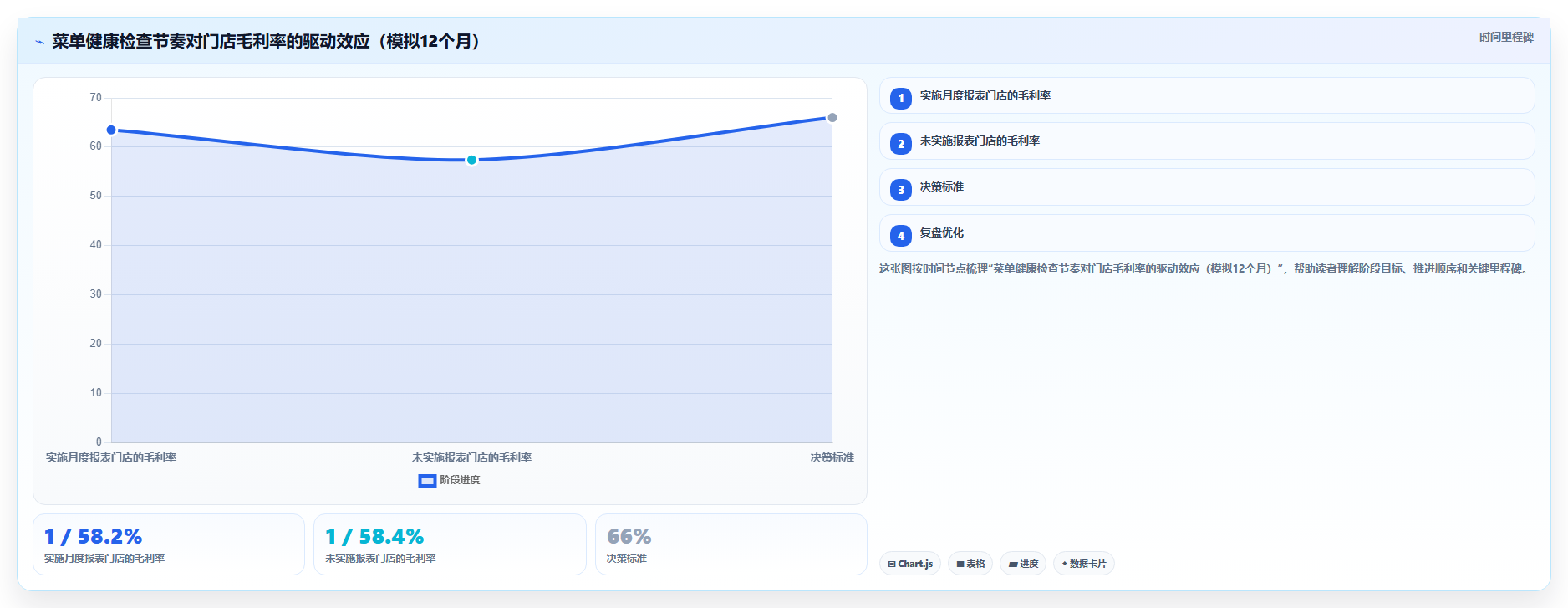Click the 阶段进度 legend label
Image resolution: width=1568 pixels, height=608 pixels.
[x=461, y=480]
